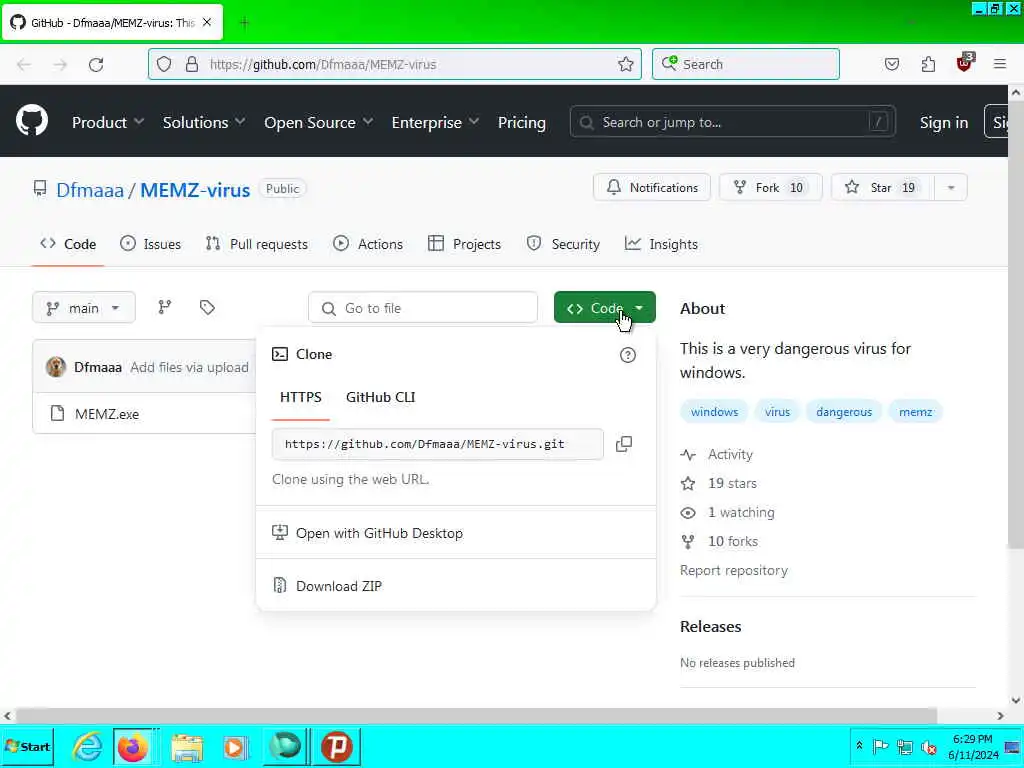
Task: Select the Code repository tab
Action: 68,244
